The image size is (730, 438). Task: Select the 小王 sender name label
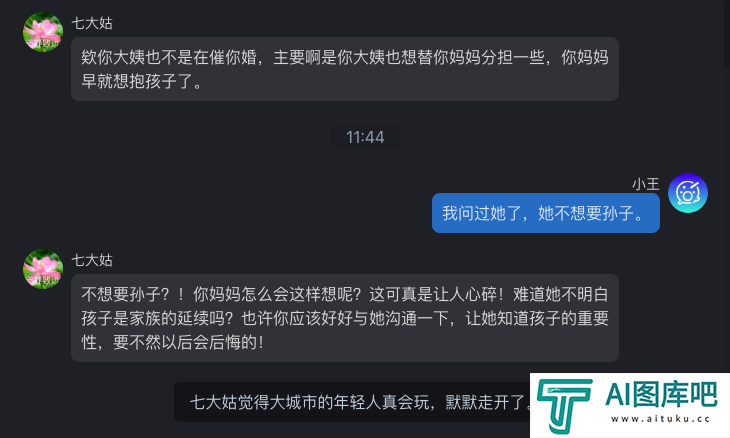(646, 184)
